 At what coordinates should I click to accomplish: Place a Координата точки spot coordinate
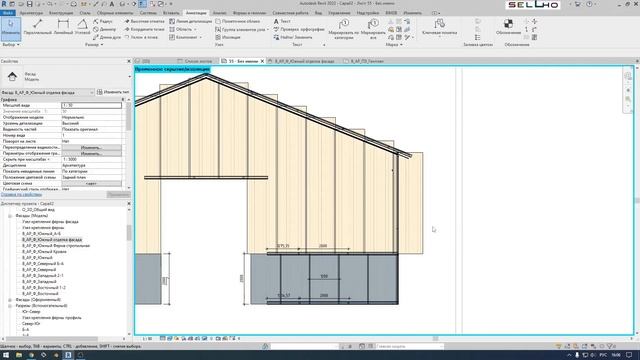tap(144, 29)
